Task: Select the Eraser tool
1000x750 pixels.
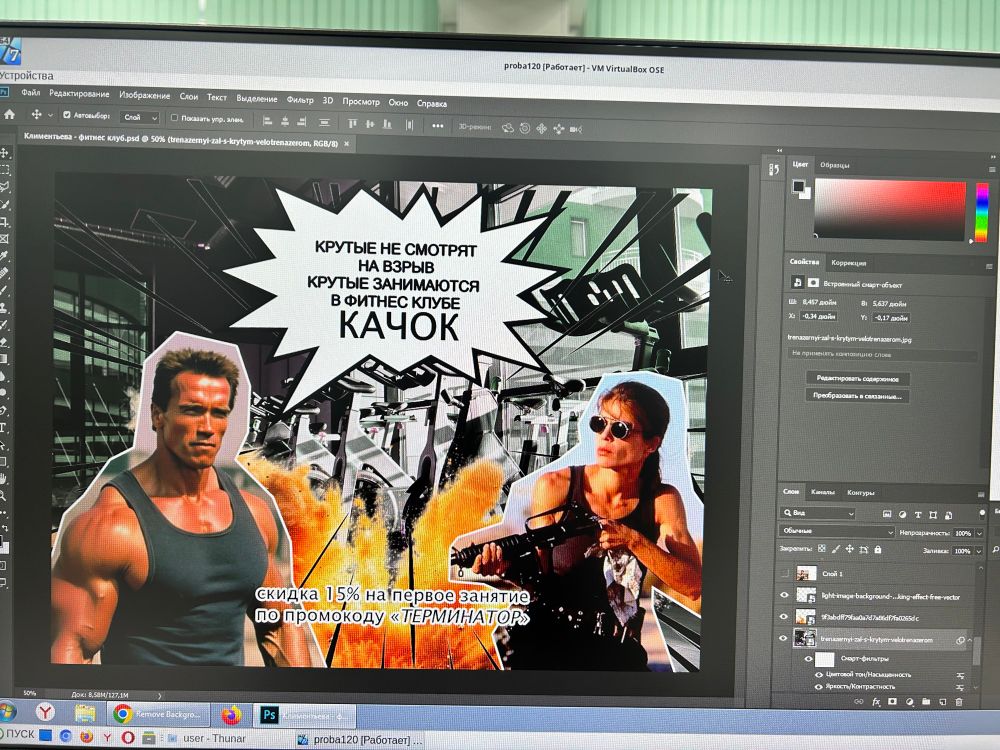Action: click(x=4, y=342)
